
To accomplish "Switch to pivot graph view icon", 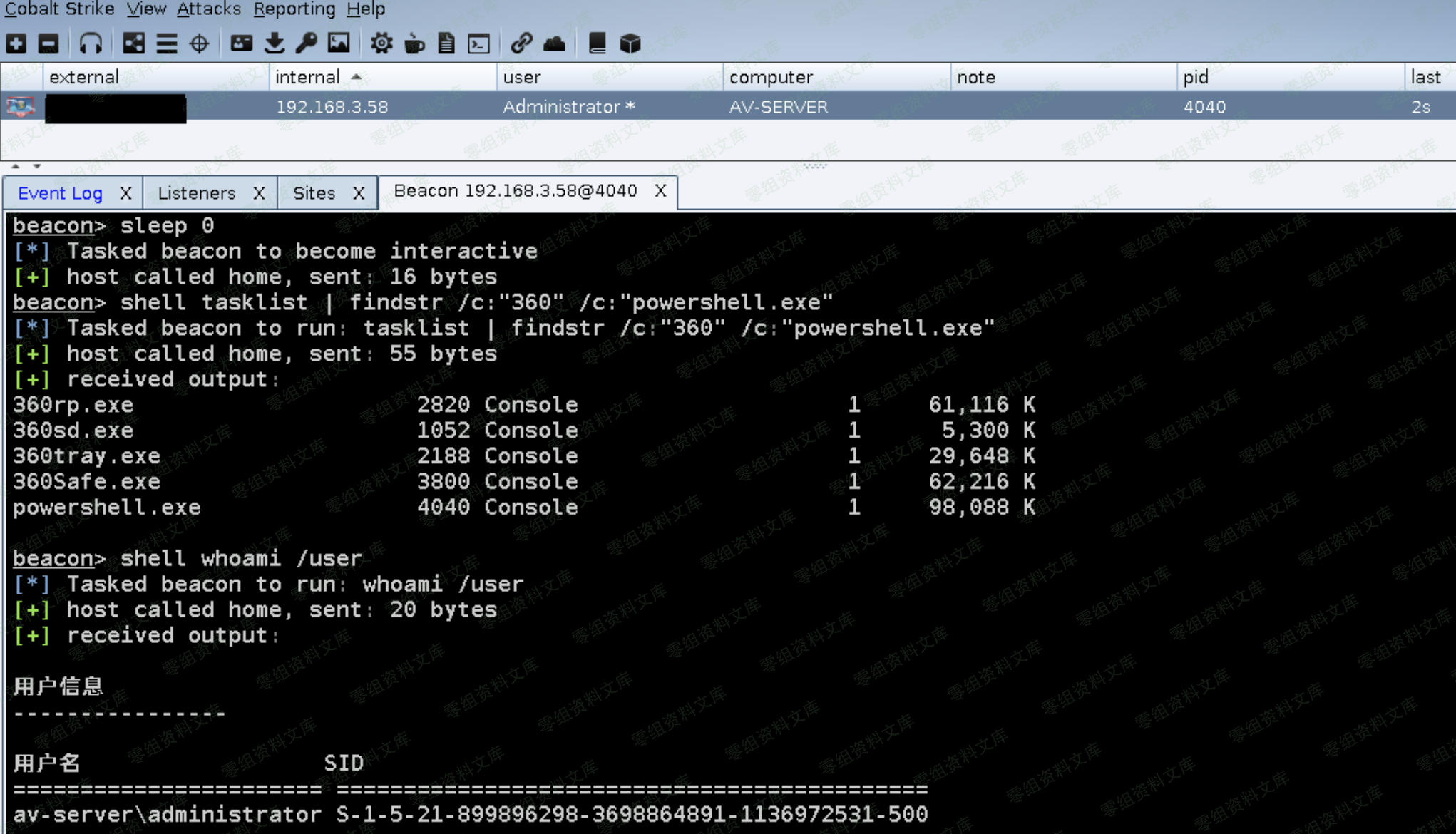I will point(133,44).
